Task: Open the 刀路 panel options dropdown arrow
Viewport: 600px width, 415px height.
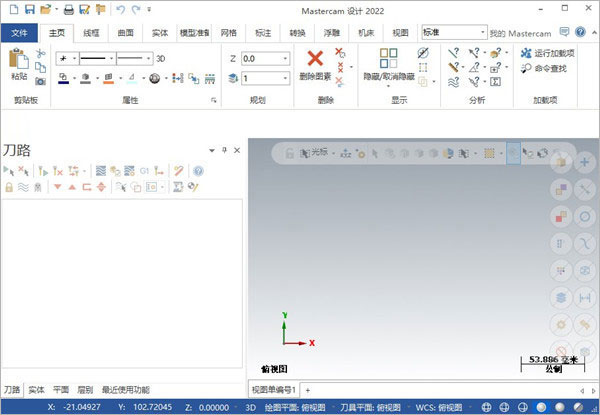Action: point(212,150)
